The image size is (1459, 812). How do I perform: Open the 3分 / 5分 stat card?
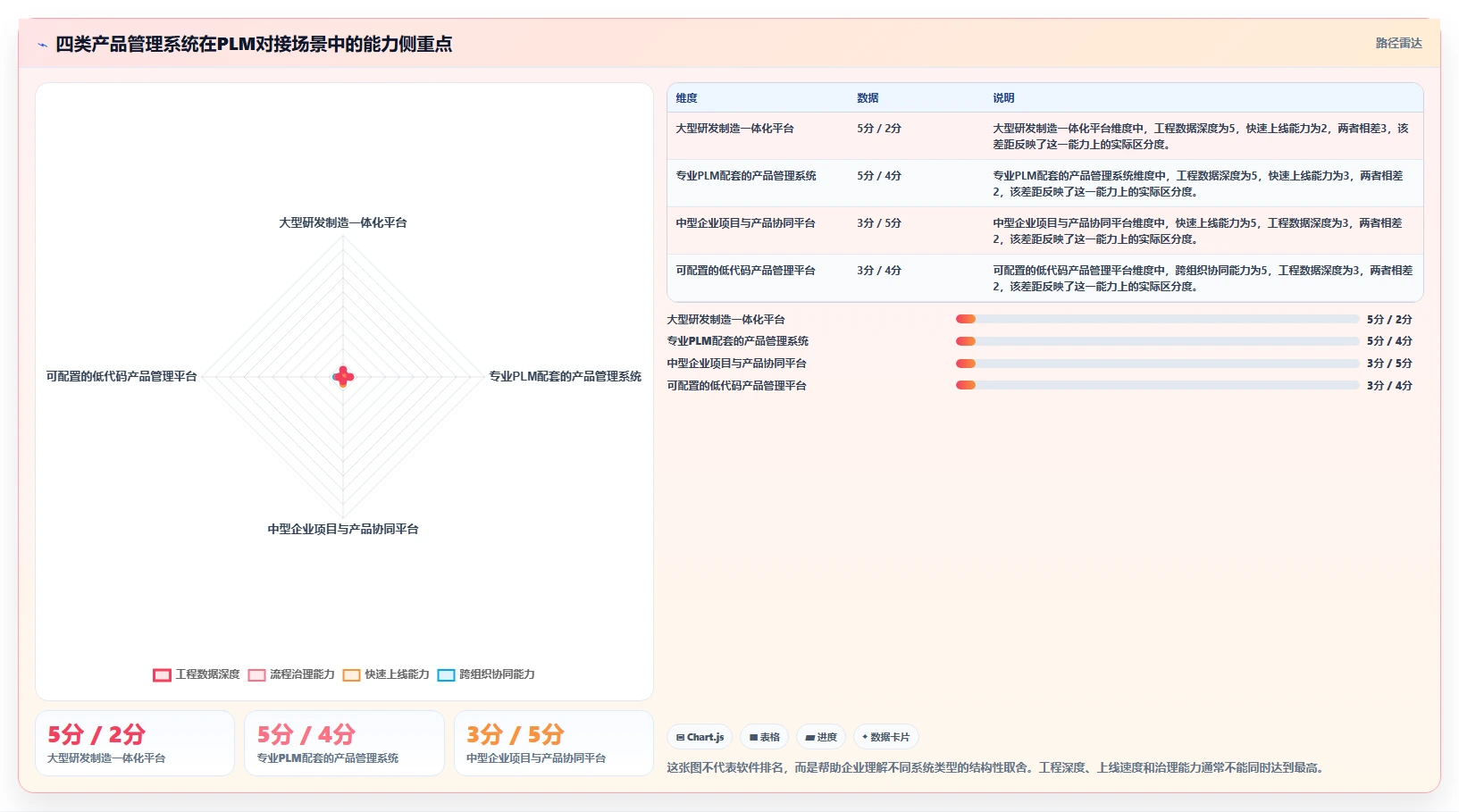554,743
